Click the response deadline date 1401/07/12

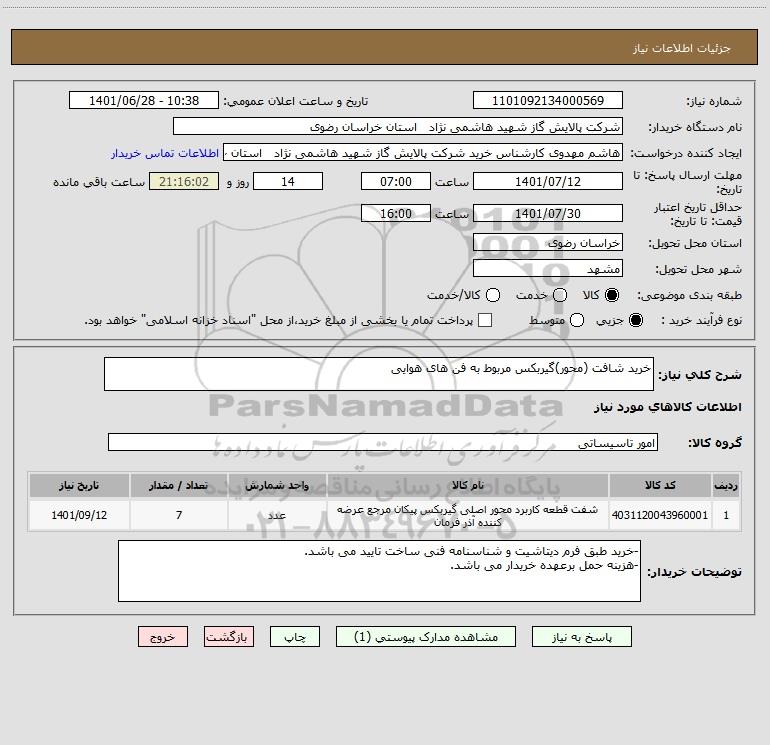(548, 181)
